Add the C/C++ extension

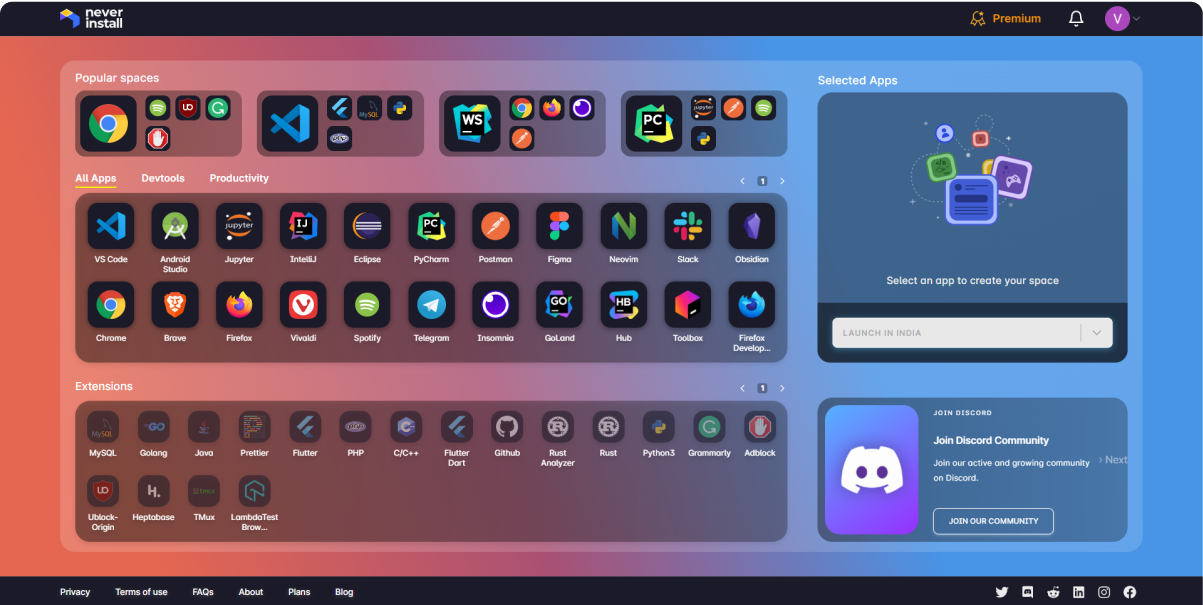point(406,427)
